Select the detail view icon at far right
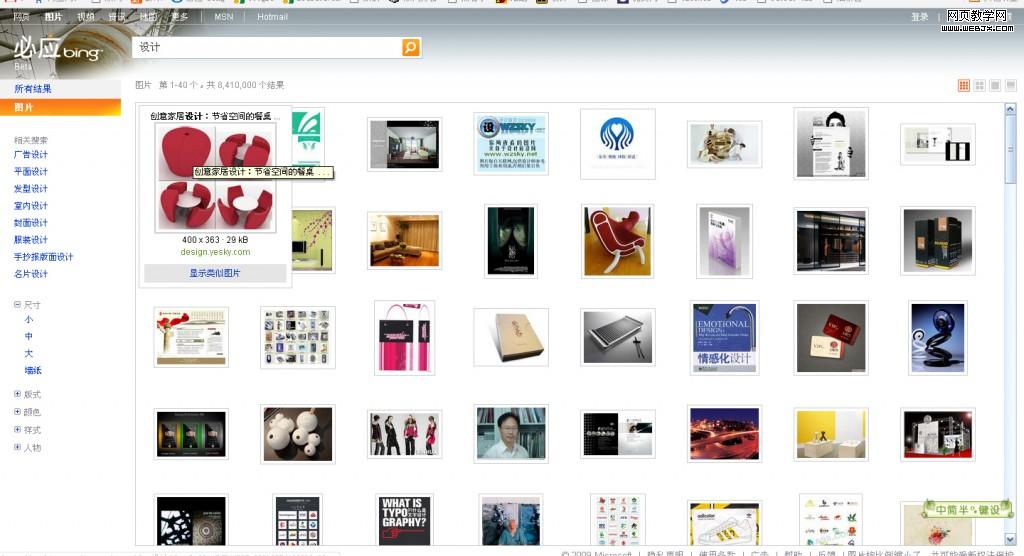 (x=1011, y=86)
